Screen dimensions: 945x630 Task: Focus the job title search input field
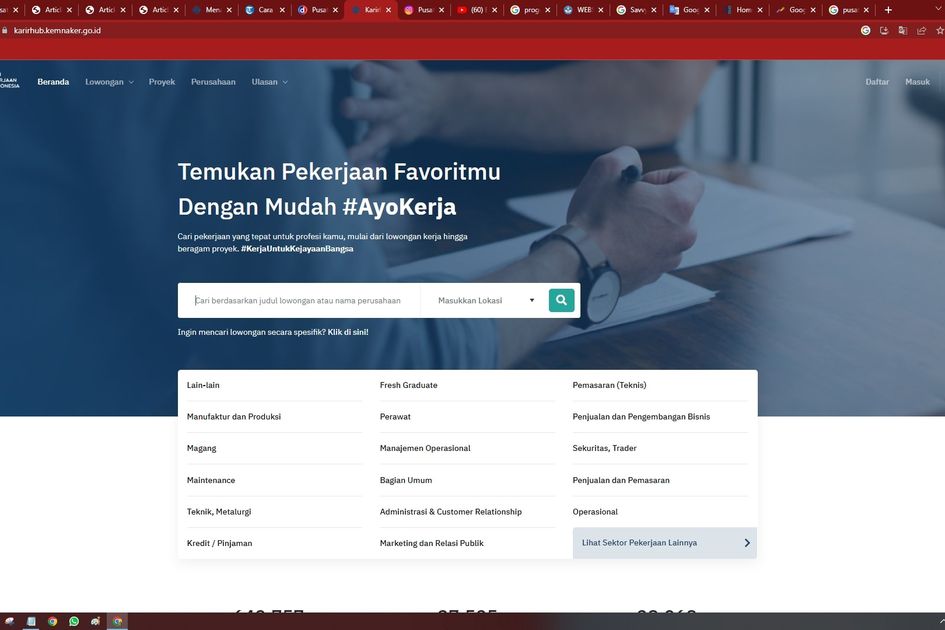[x=300, y=300]
